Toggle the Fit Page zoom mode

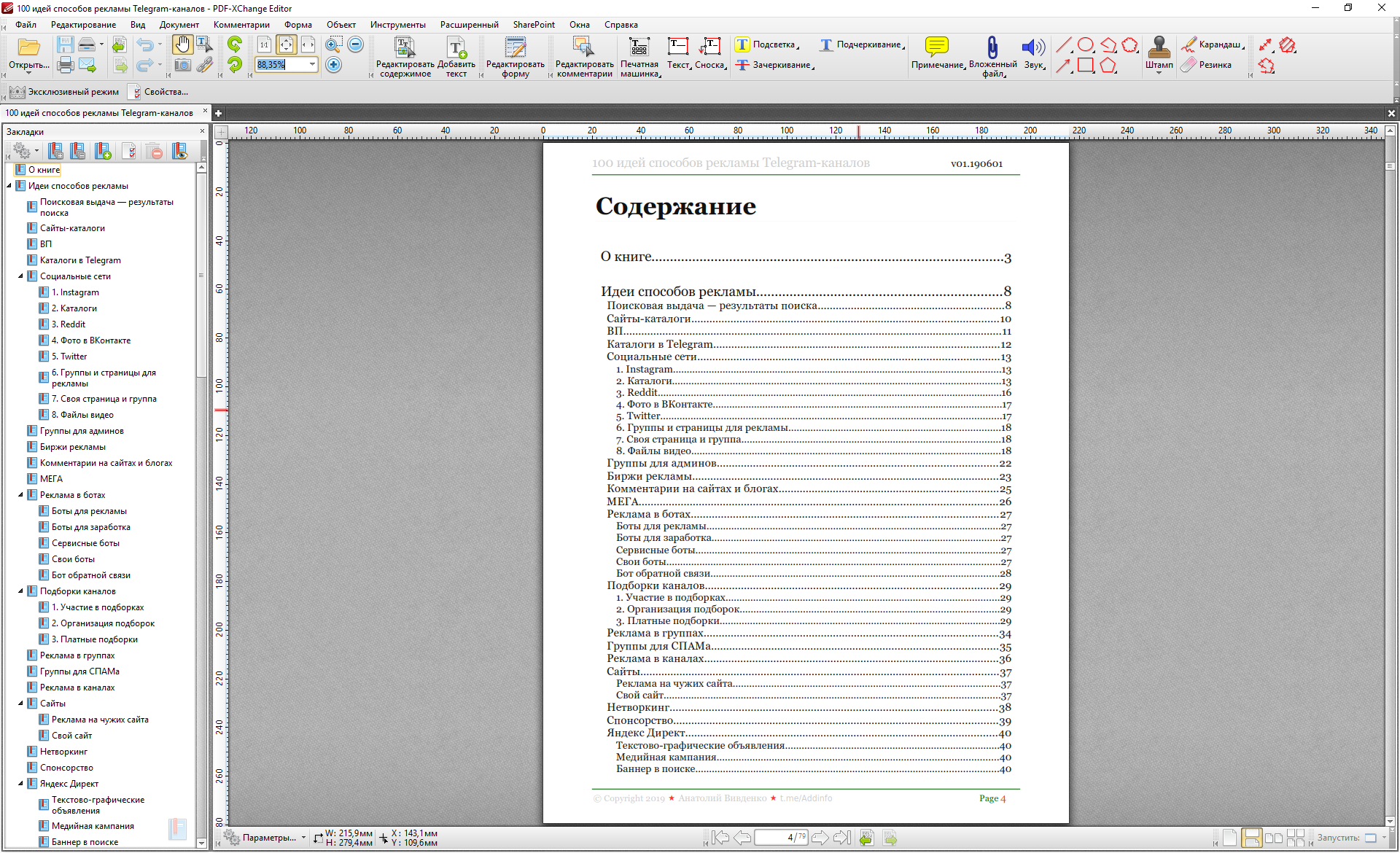[287, 45]
